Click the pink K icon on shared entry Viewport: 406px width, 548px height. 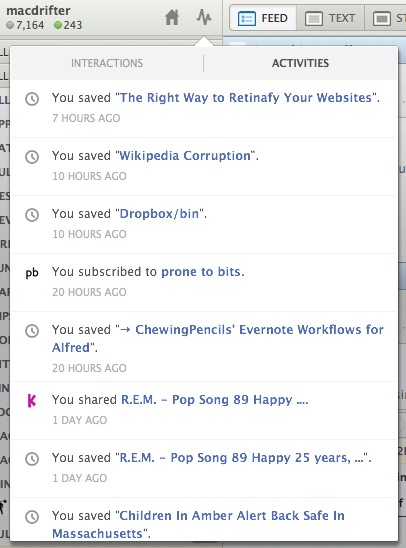32,401
